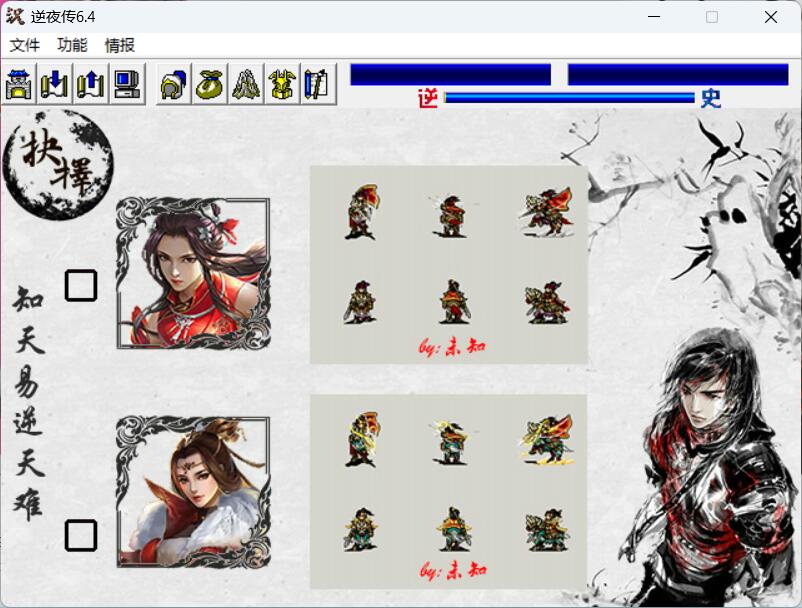This screenshot has width=802, height=608.
Task: Click the 知天易逆天难 vertical calligraphy
Action: [29, 403]
